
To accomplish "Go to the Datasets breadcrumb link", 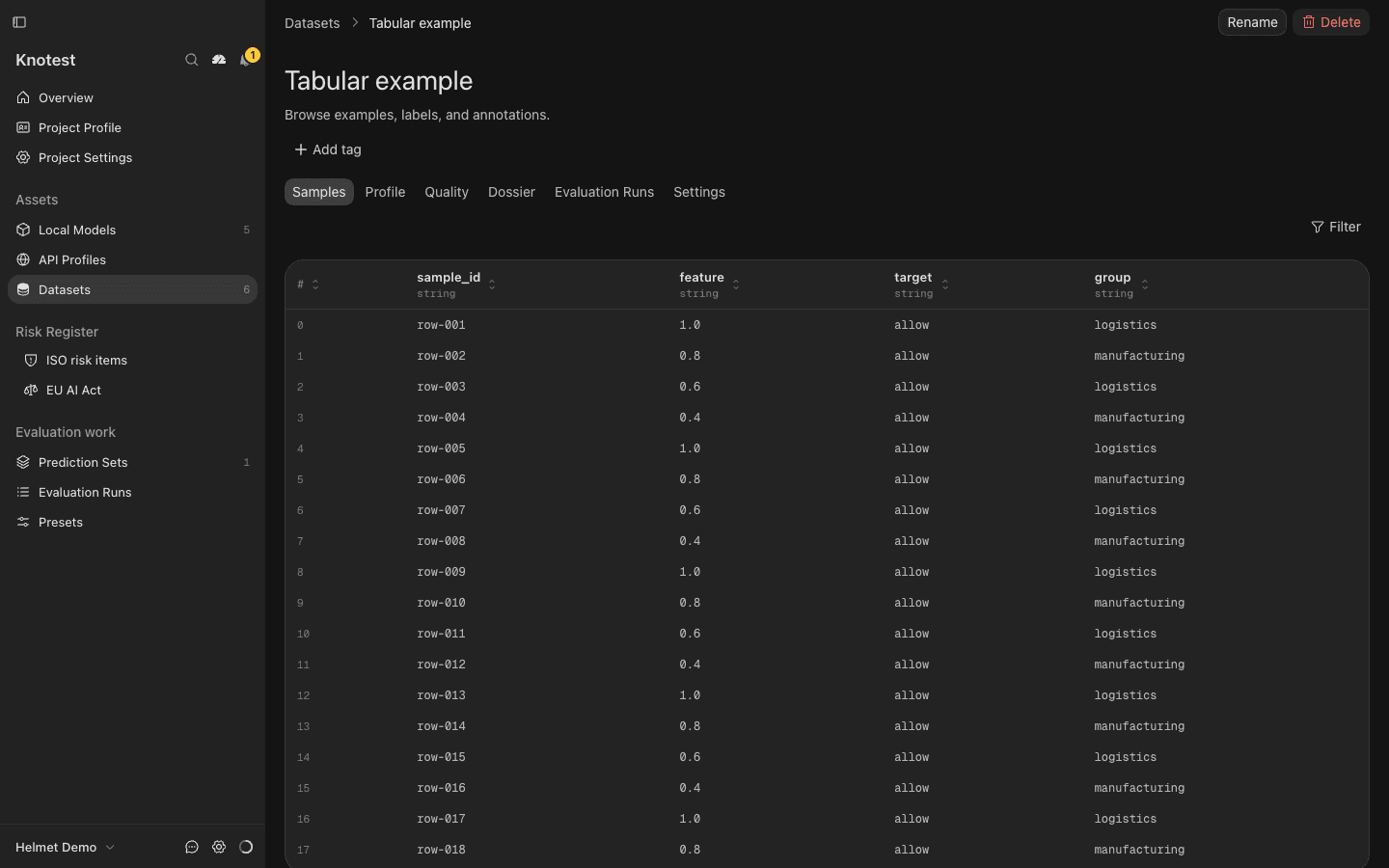I will coord(312,23).
